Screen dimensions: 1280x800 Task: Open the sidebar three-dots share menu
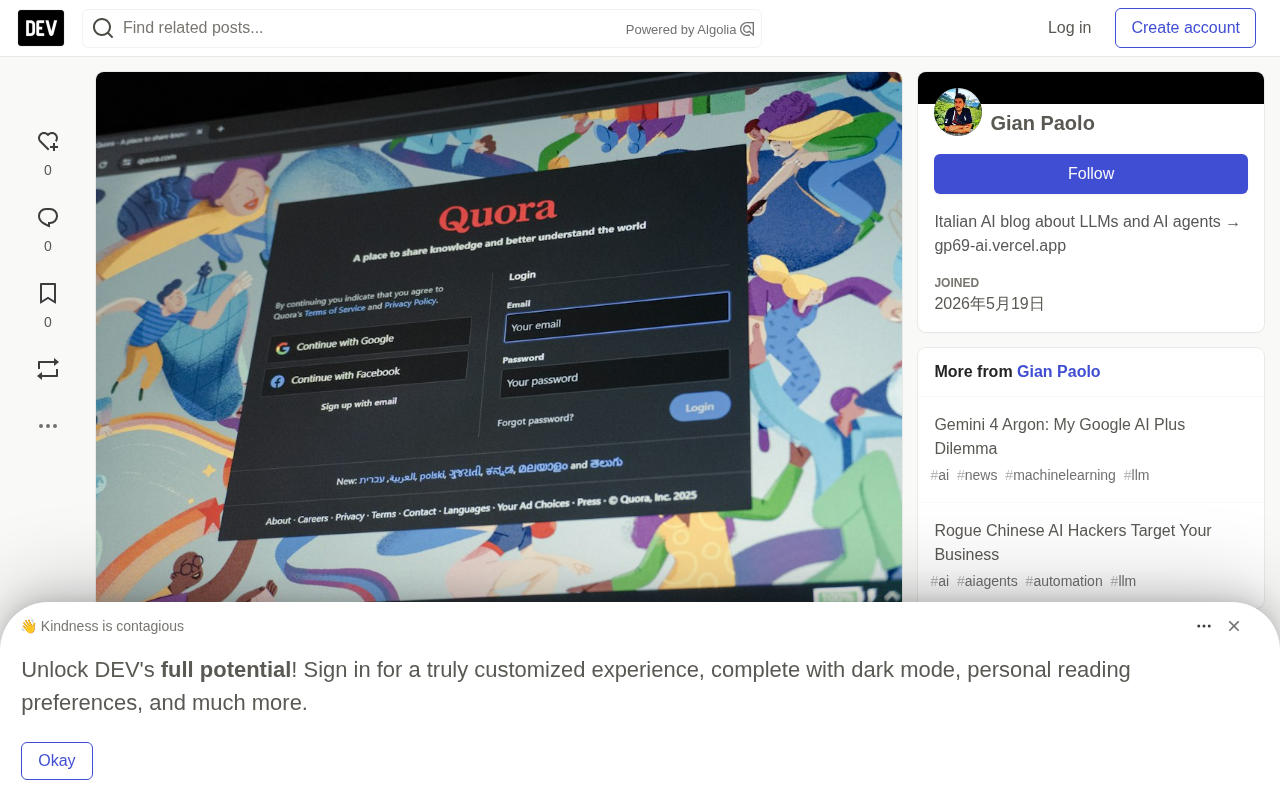[x=48, y=426]
